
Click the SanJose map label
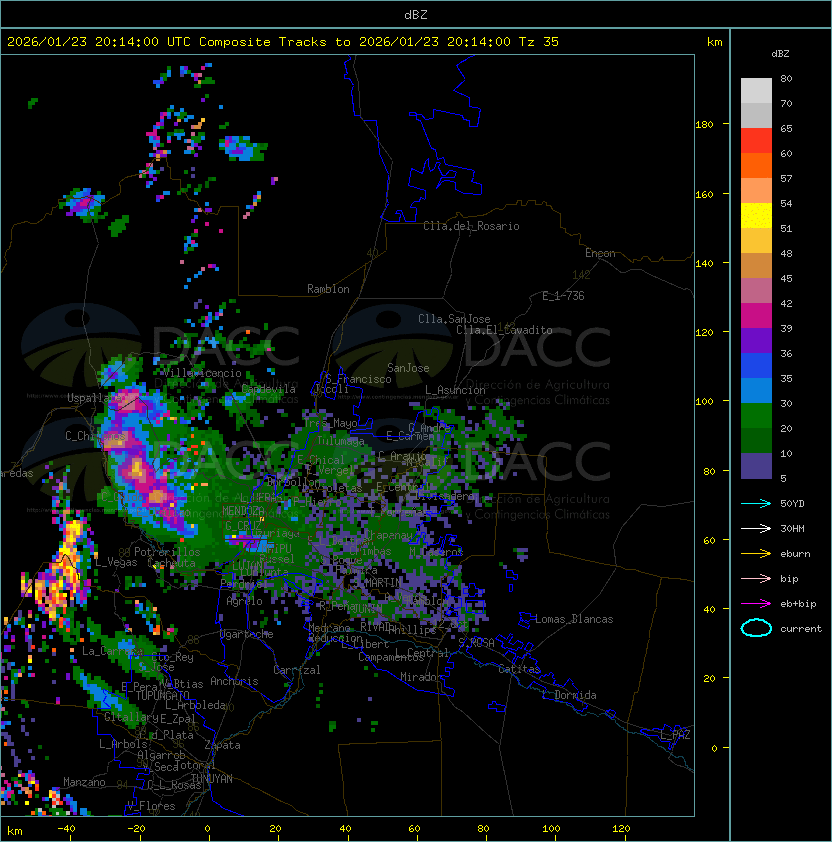[408, 368]
